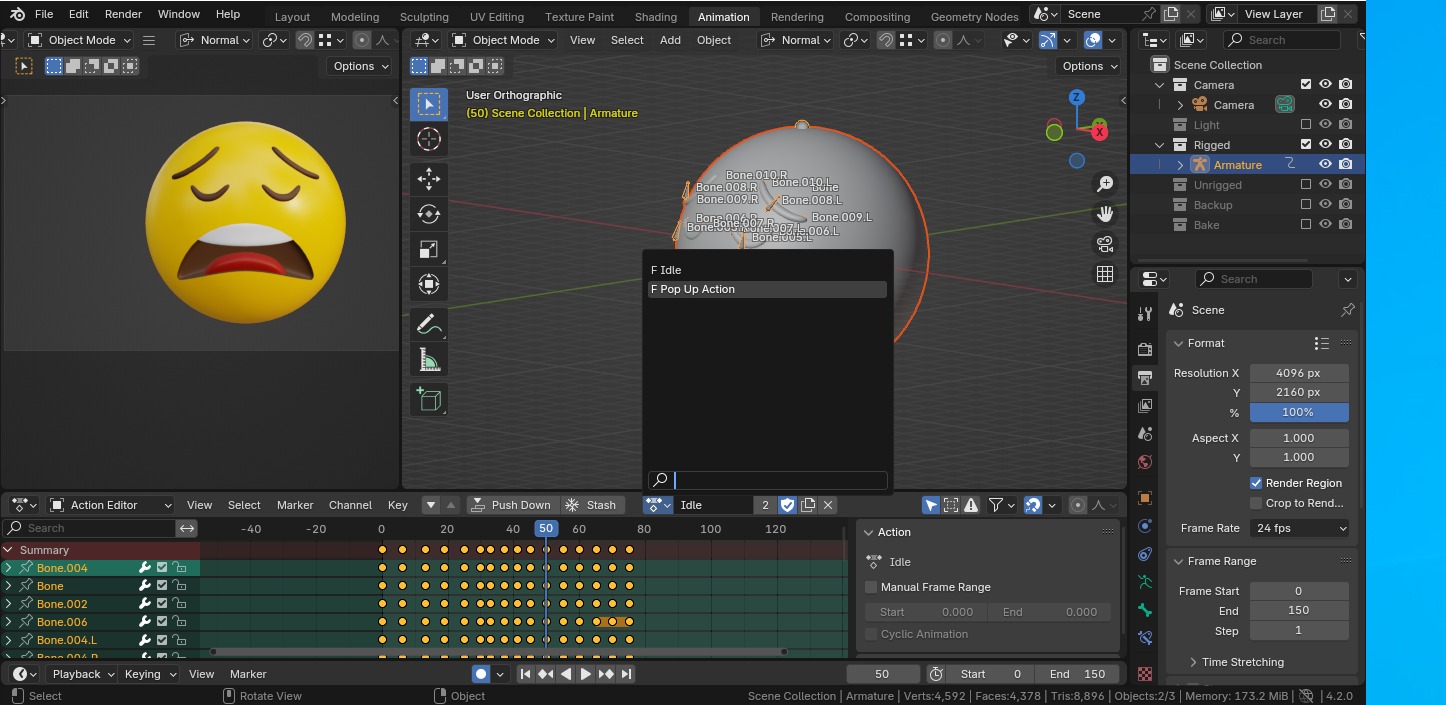Play the animation forward

click(x=586, y=674)
